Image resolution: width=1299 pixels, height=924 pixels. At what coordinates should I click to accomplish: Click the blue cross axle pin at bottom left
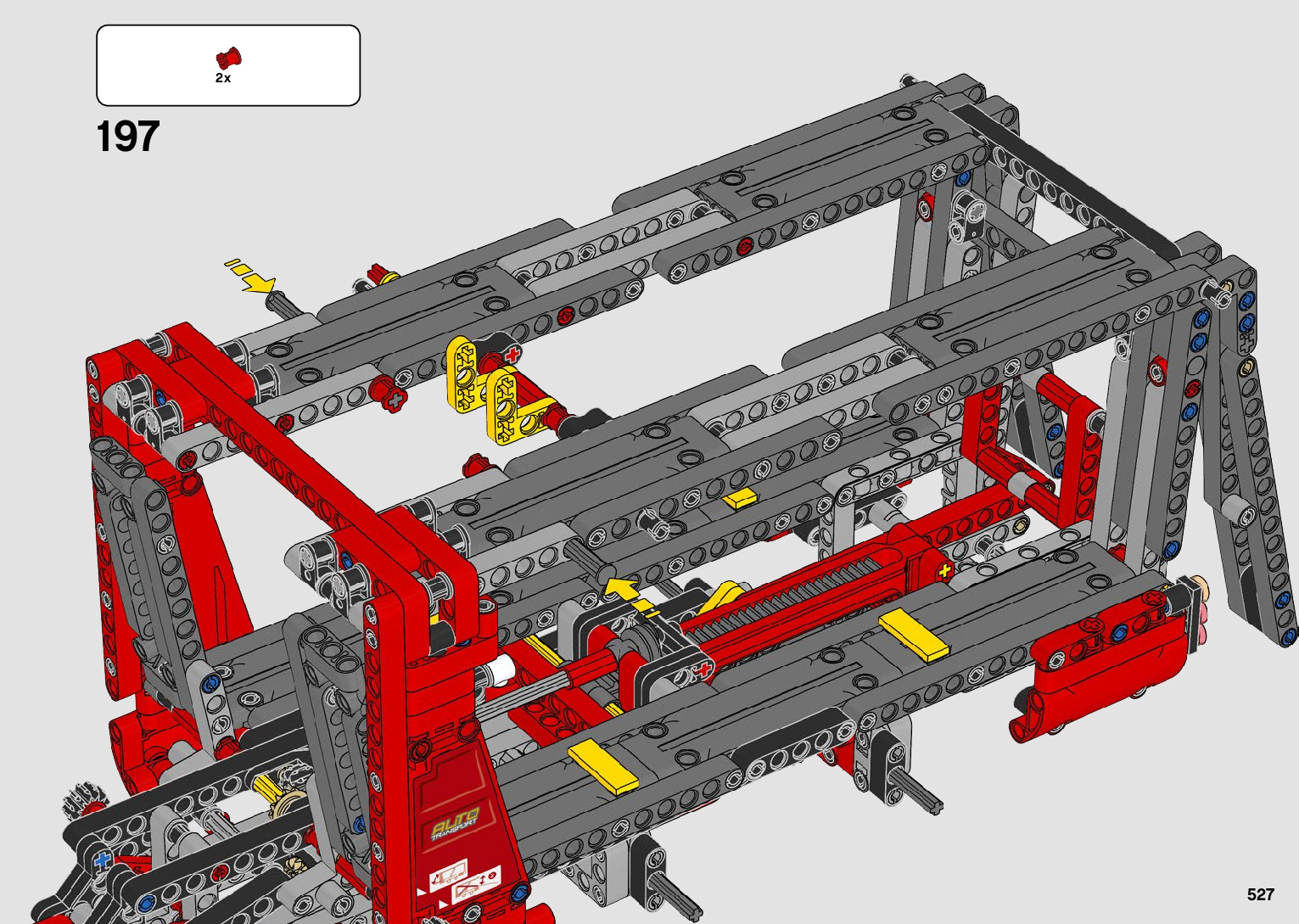[104, 860]
